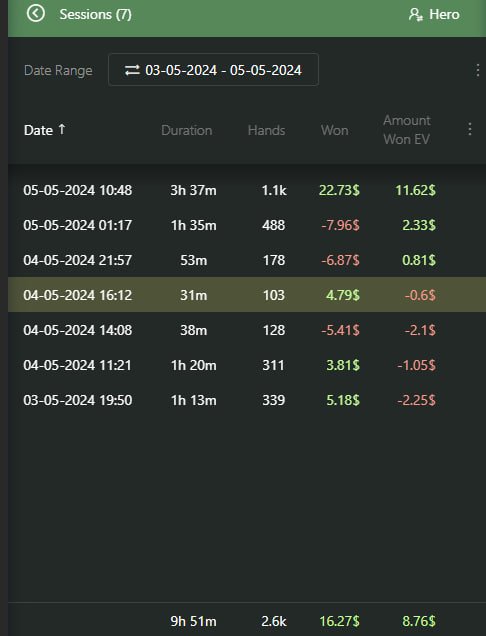This screenshot has height=636, width=486.
Task: Sort sessions by Duration column
Action: point(187,130)
